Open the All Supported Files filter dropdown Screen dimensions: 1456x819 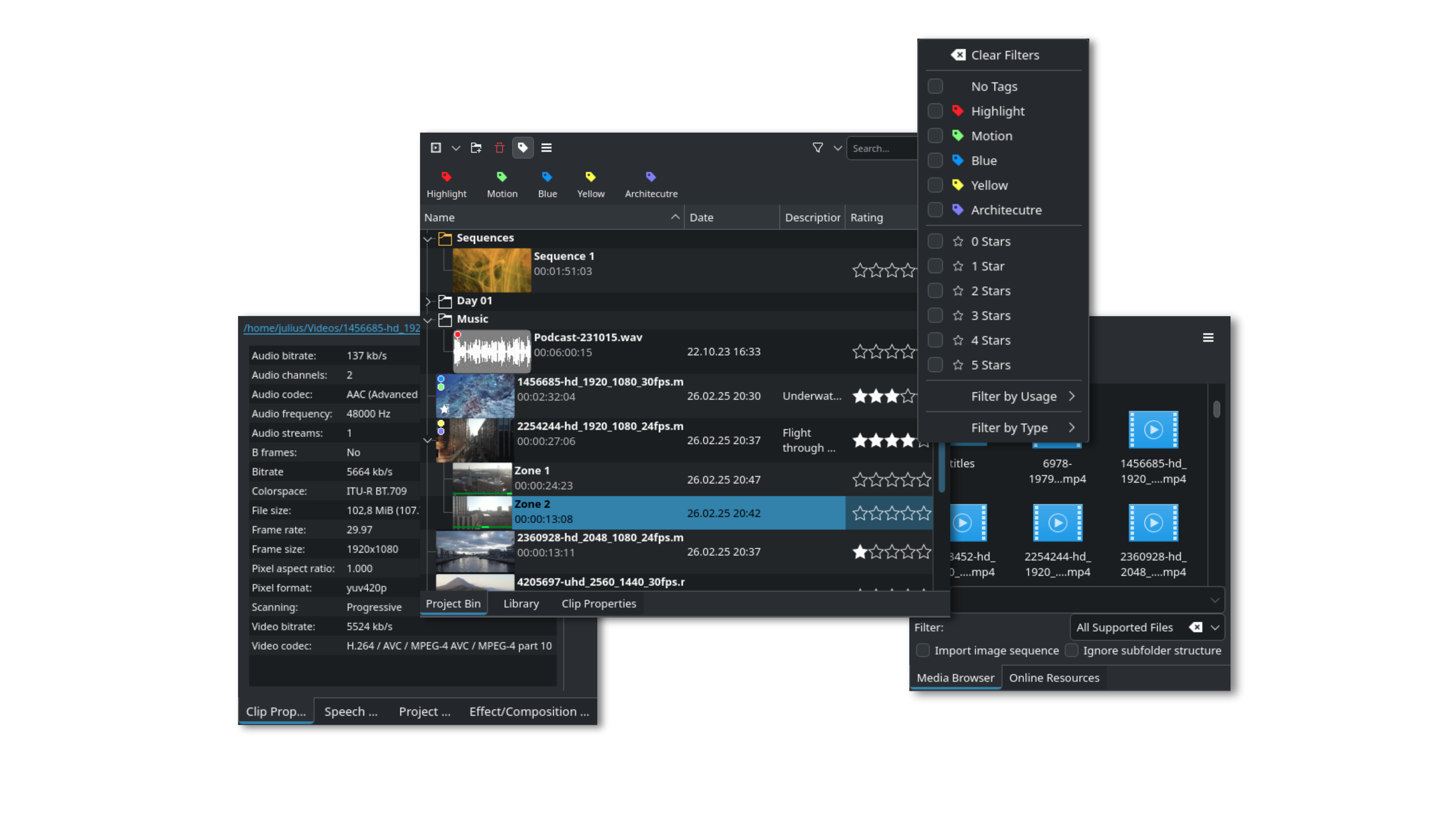pos(1215,628)
